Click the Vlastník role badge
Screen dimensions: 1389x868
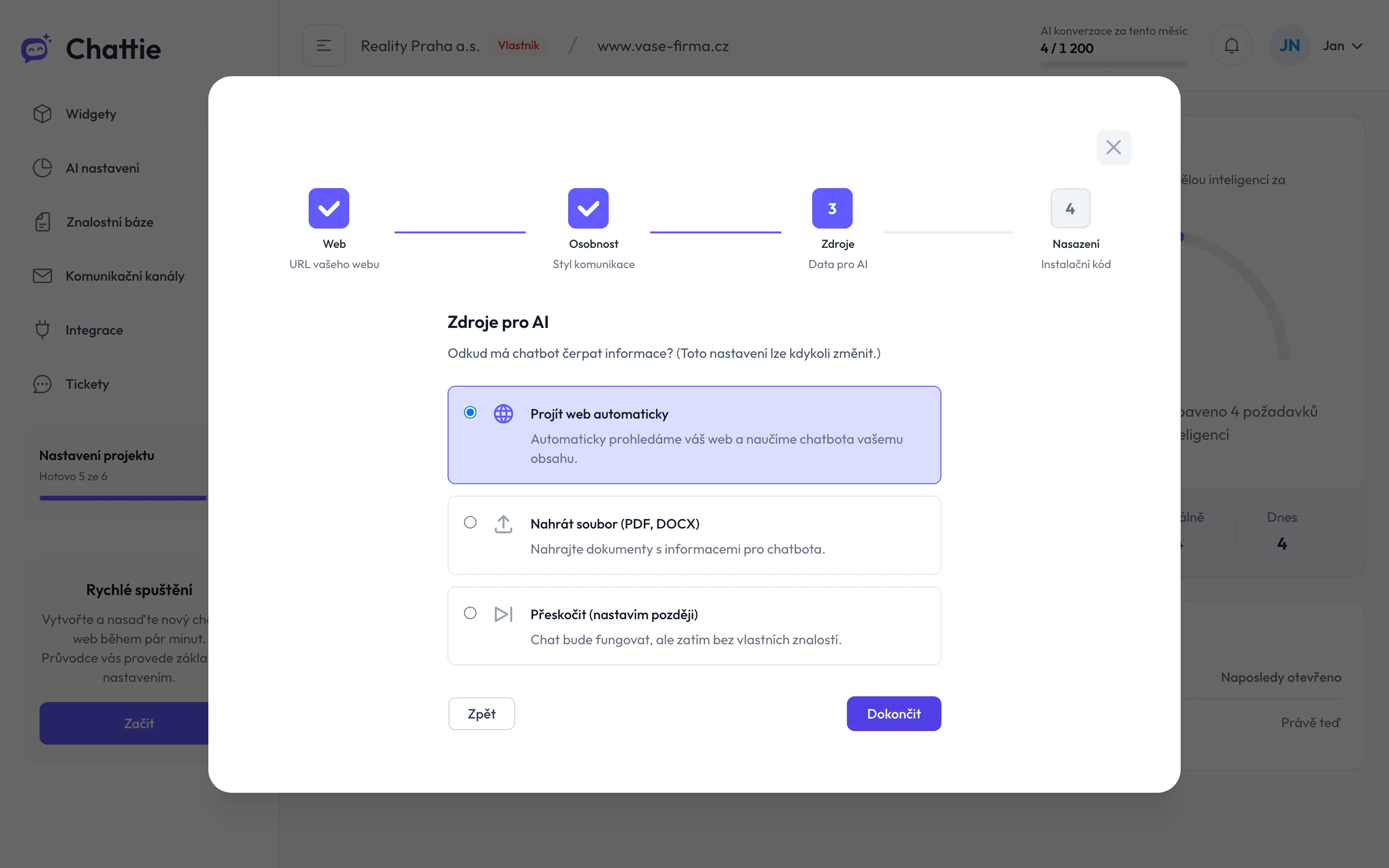pyautogui.click(x=518, y=45)
